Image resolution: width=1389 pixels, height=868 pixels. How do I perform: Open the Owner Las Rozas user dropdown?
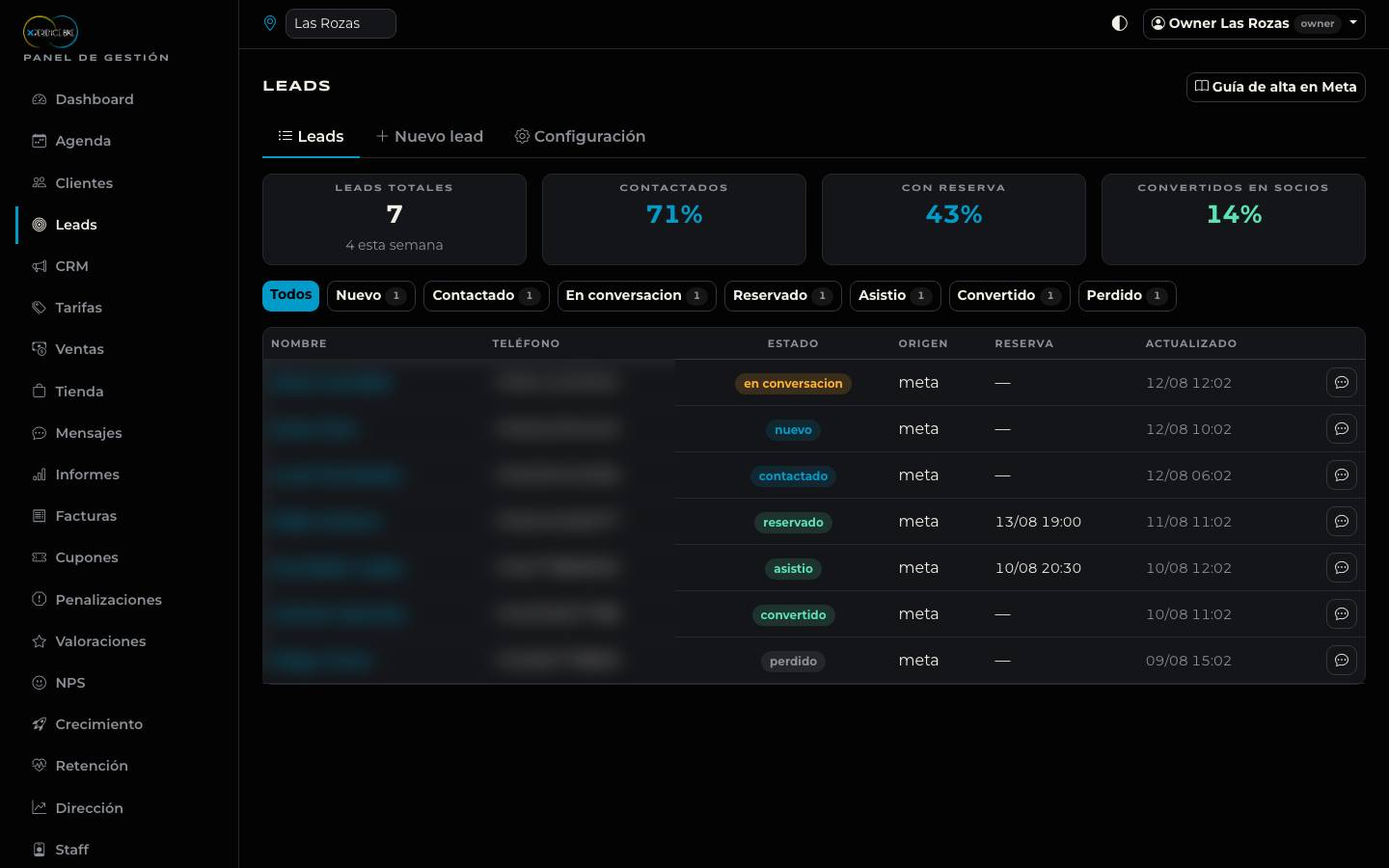[x=1254, y=23]
